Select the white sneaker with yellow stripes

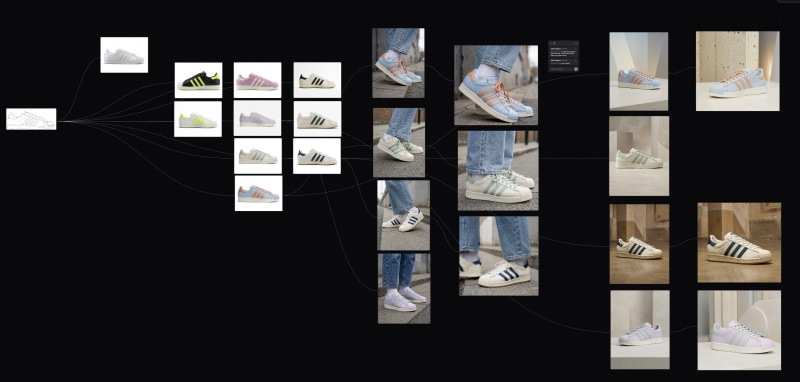197,119
